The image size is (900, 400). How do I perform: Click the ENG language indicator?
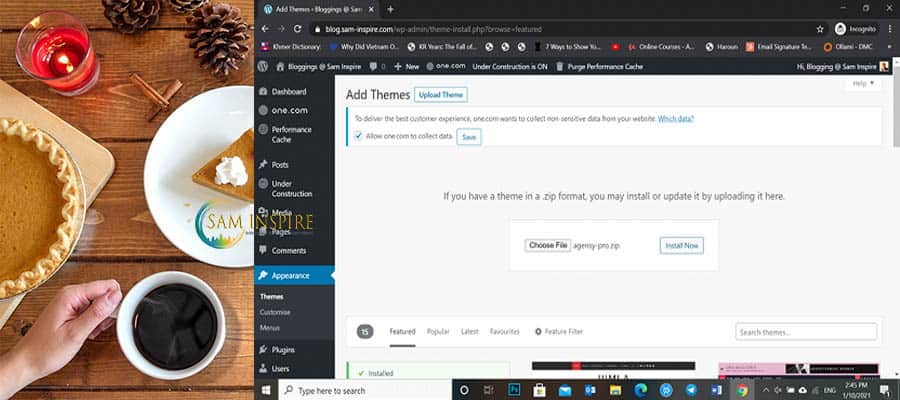[x=829, y=390]
